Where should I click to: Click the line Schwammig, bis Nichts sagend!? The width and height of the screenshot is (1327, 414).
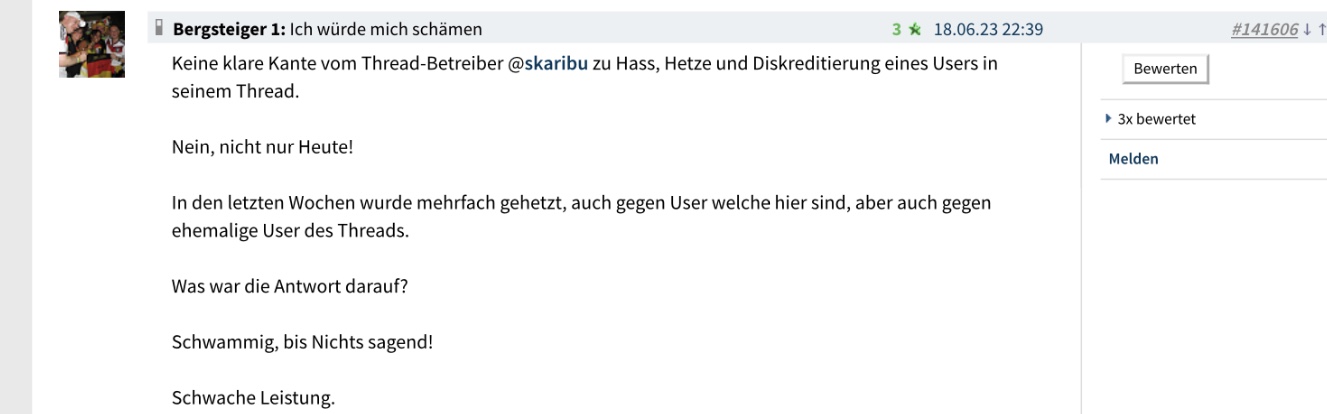pos(302,342)
